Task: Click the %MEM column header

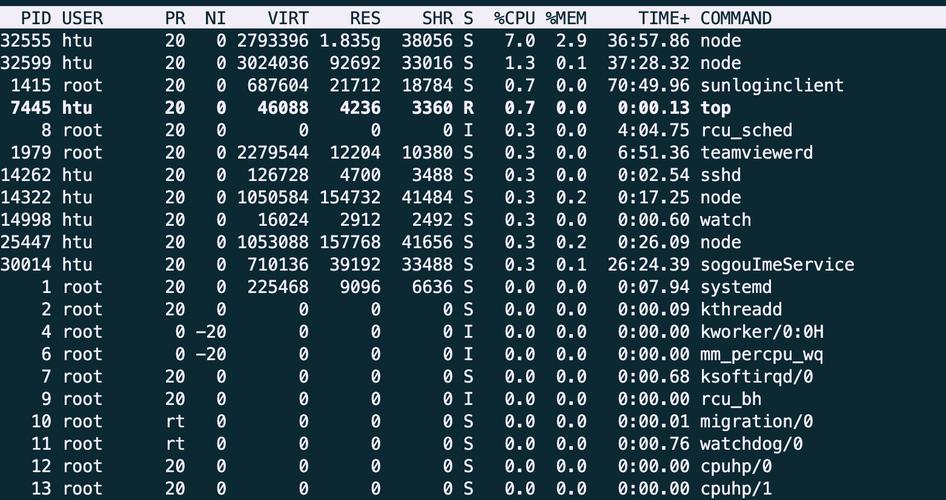Action: pyautogui.click(x=566, y=18)
